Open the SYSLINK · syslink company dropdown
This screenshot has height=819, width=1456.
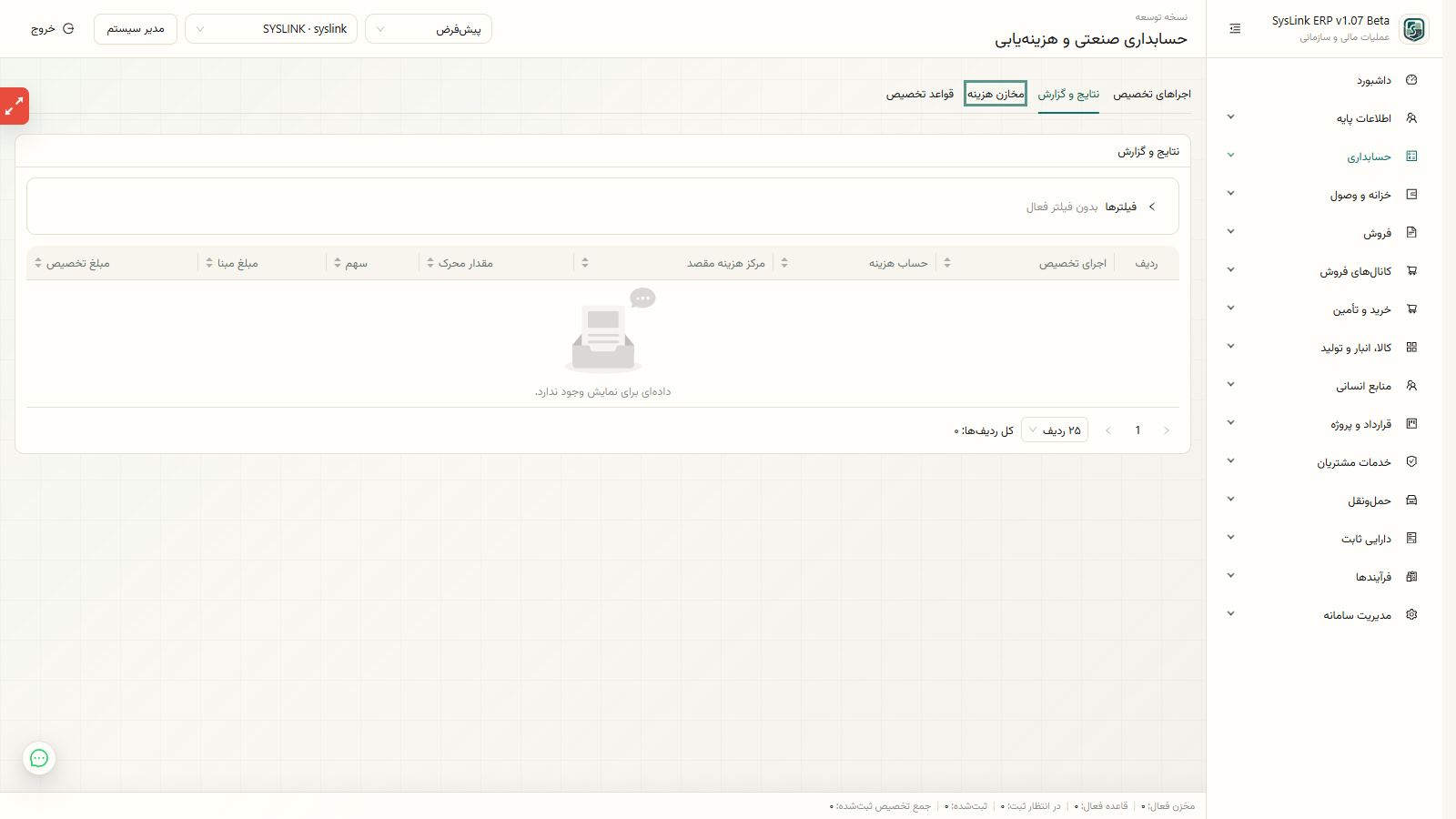tap(271, 29)
